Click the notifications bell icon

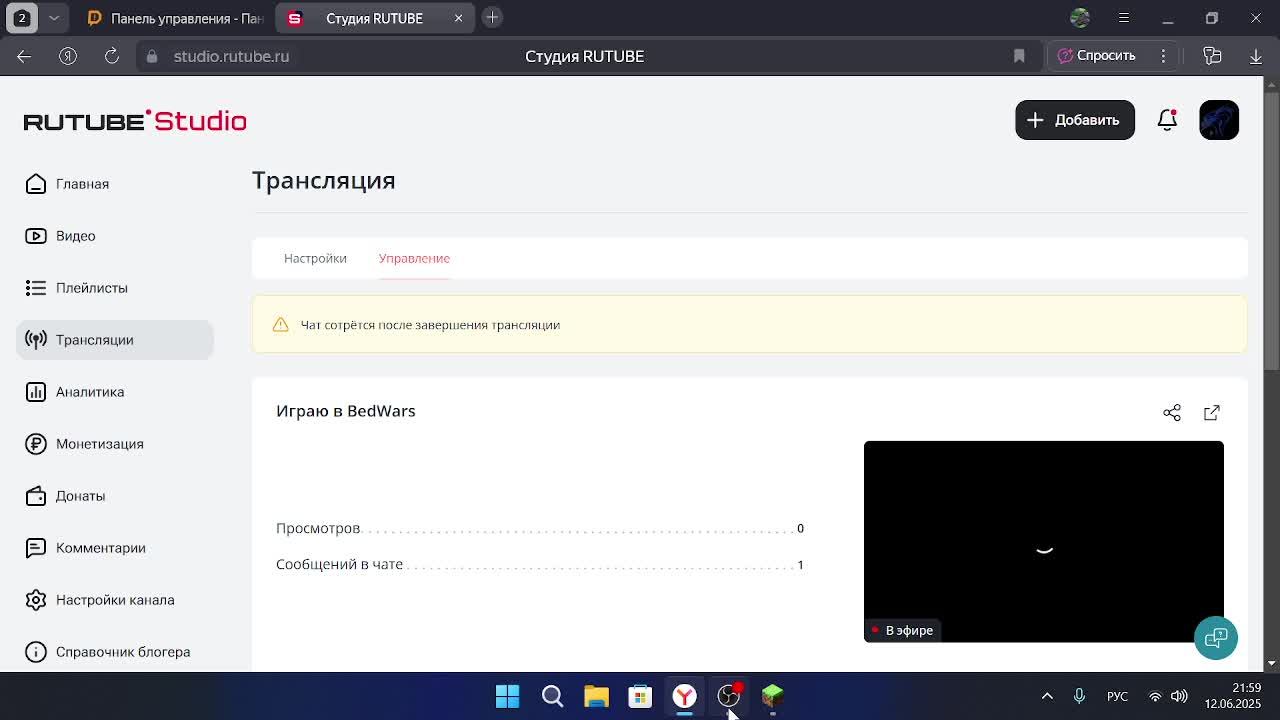pyautogui.click(x=1167, y=120)
